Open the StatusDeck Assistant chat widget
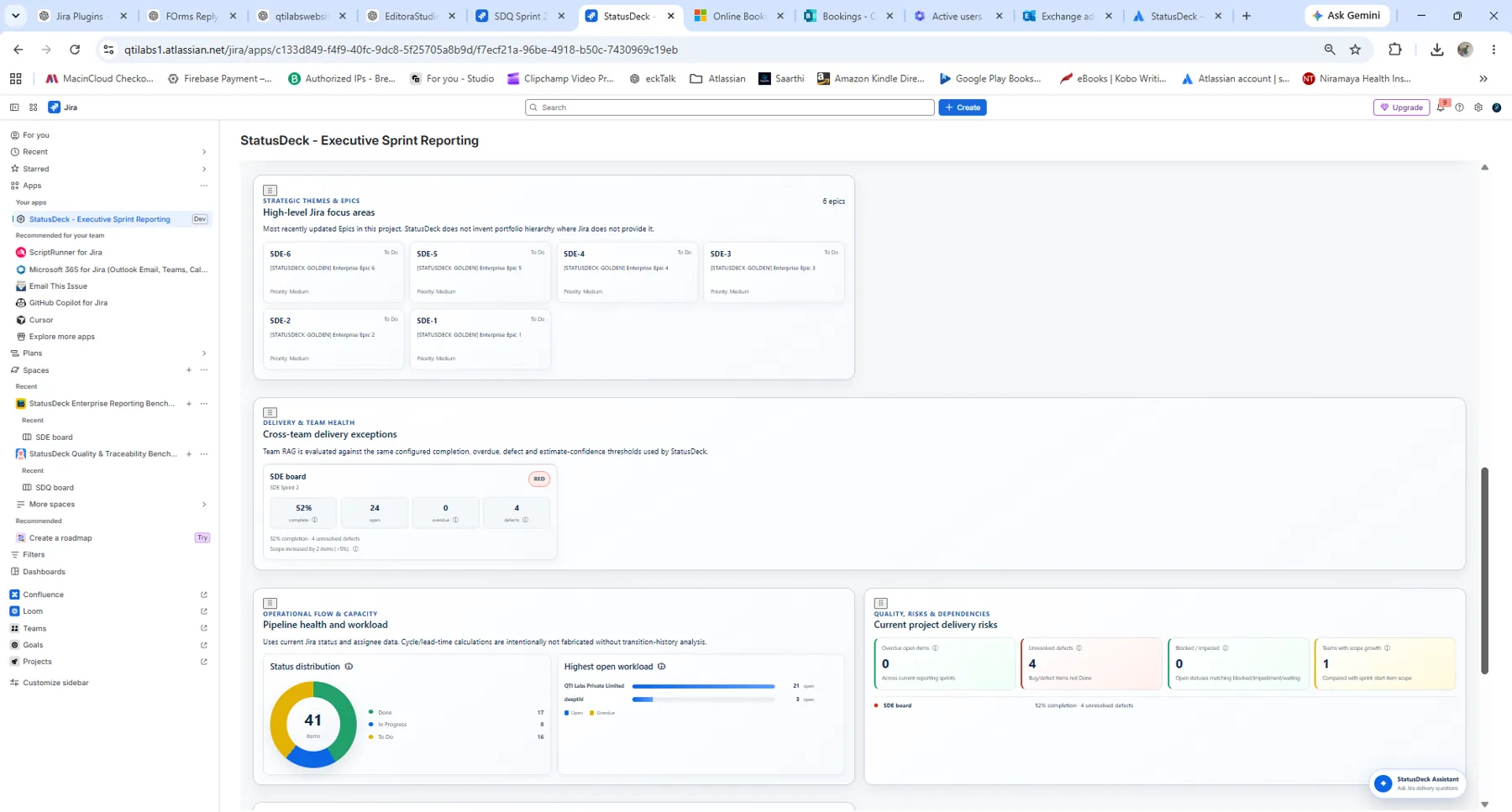 [1418, 783]
